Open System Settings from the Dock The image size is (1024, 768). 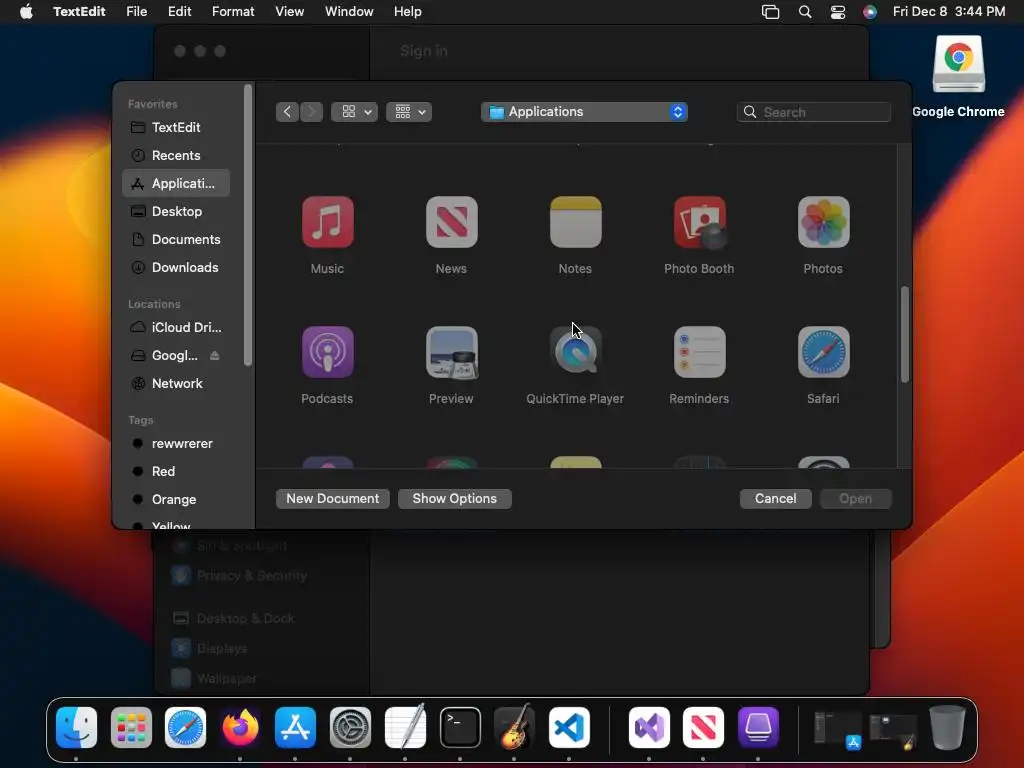350,727
